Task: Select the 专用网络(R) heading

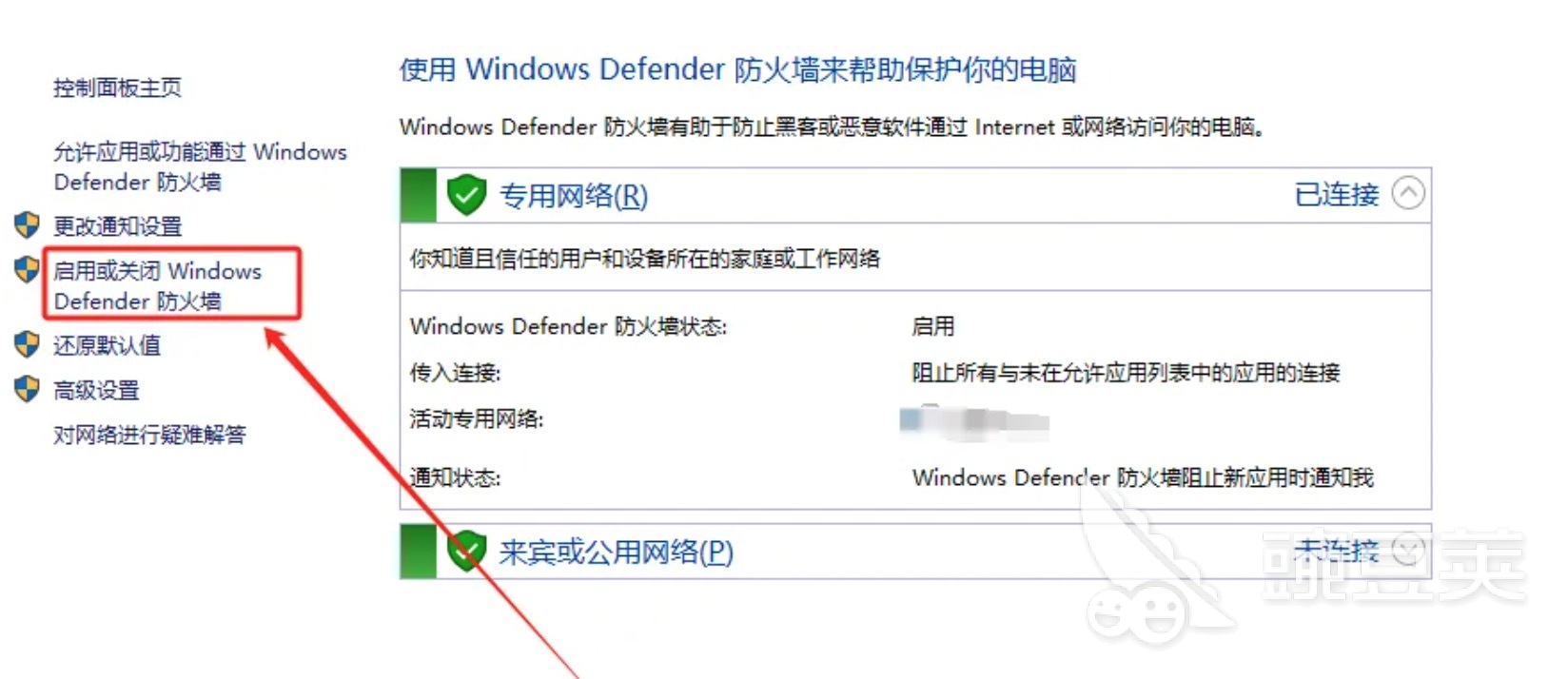Action: tap(574, 196)
